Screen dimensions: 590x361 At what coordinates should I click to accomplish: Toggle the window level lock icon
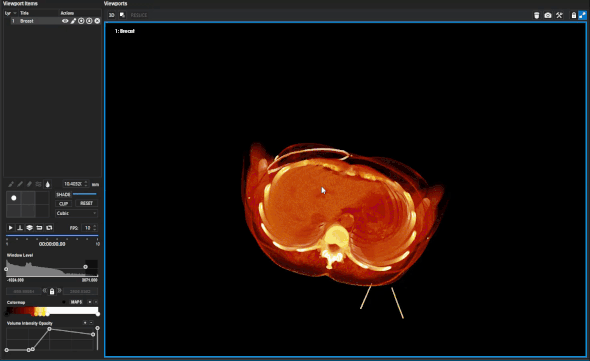(x=52, y=291)
